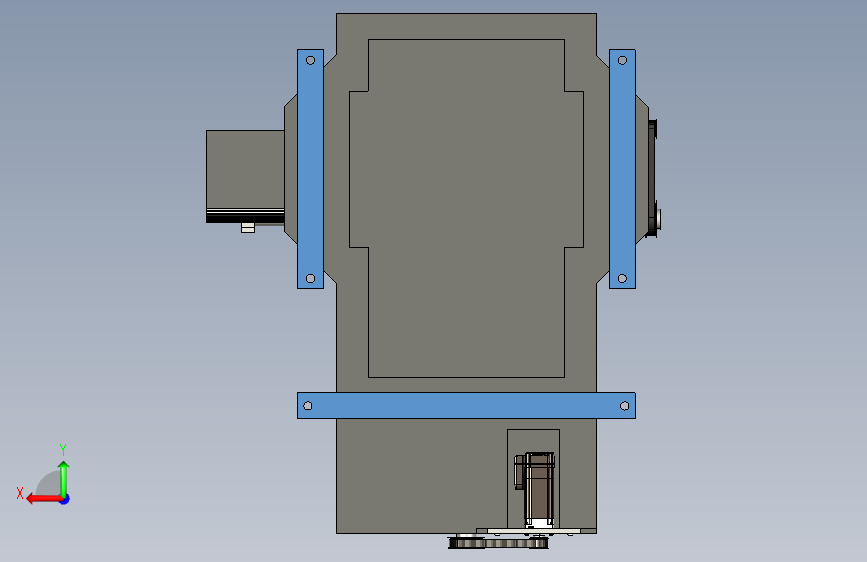Pick the bottom hole of the right blue bracket
The image size is (867, 562).
pos(622,278)
